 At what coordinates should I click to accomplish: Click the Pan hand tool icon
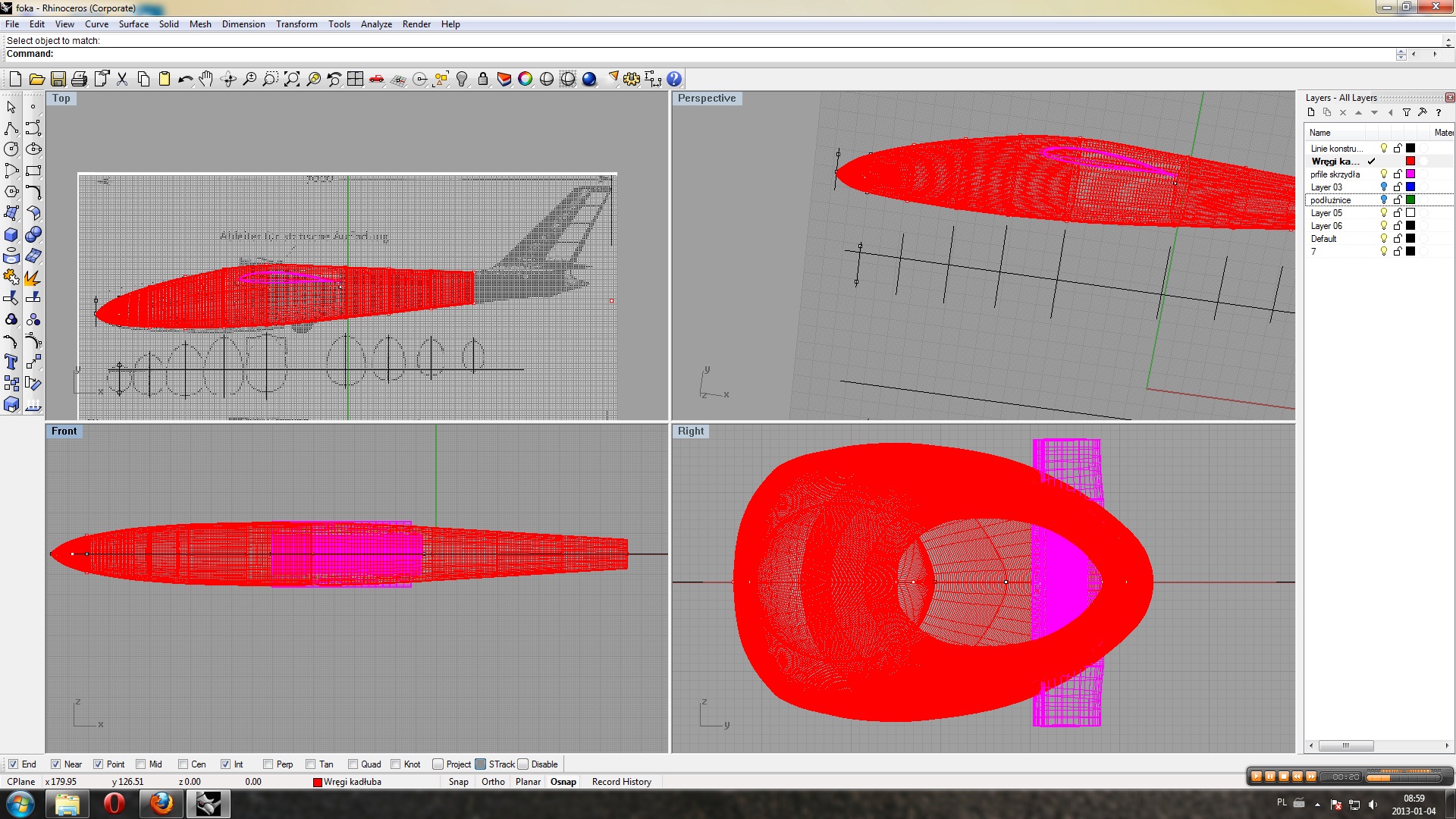tap(206, 79)
